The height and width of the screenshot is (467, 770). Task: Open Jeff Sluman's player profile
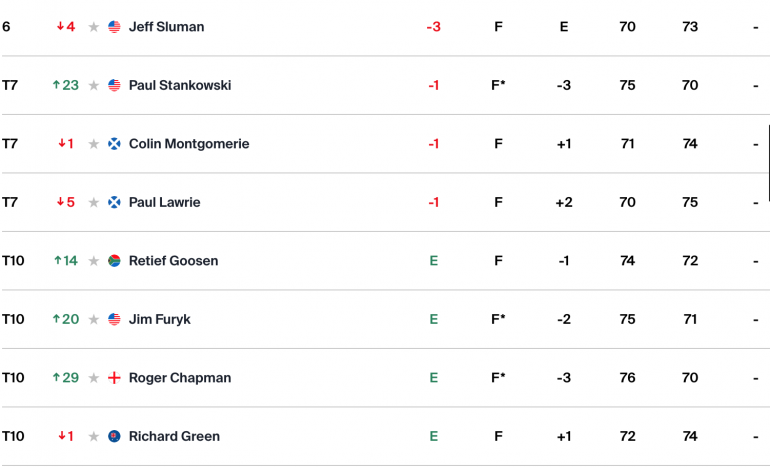pyautogui.click(x=166, y=27)
